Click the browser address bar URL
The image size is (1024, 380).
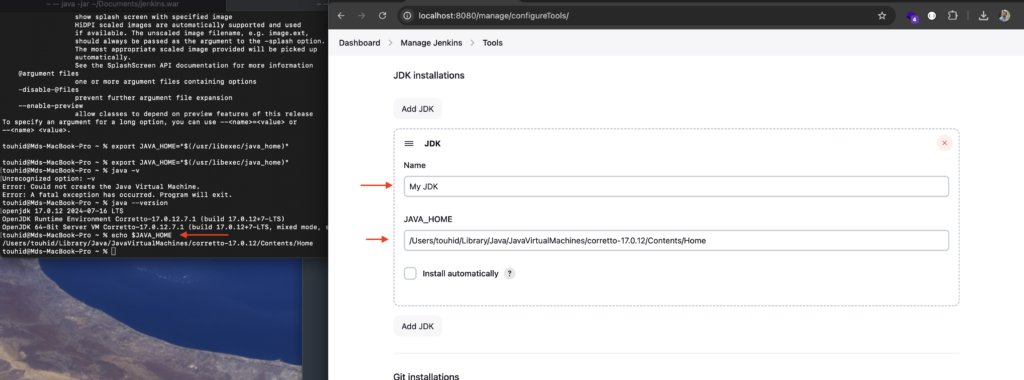(x=493, y=16)
